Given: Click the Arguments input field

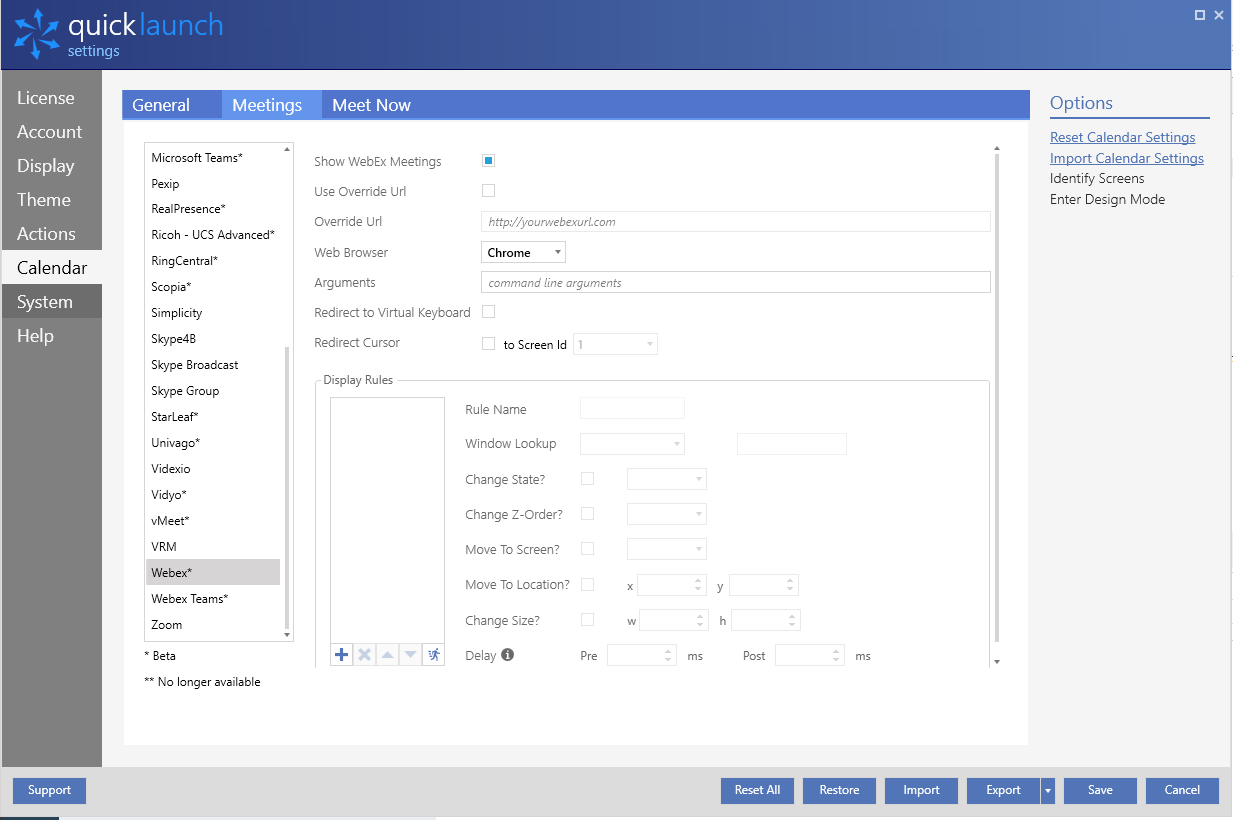Looking at the screenshot, I should [736, 283].
